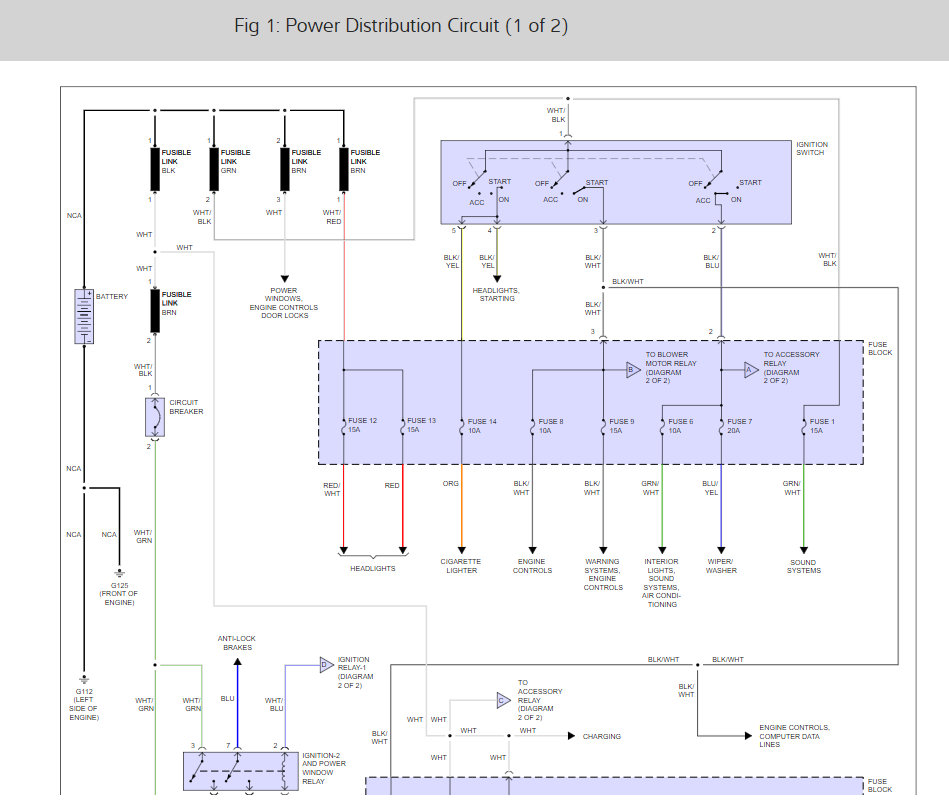Click 'IGNITION-2 AND POWER WINDOW RELAY' label
This screenshot has height=809, width=949.
[x=324, y=768]
